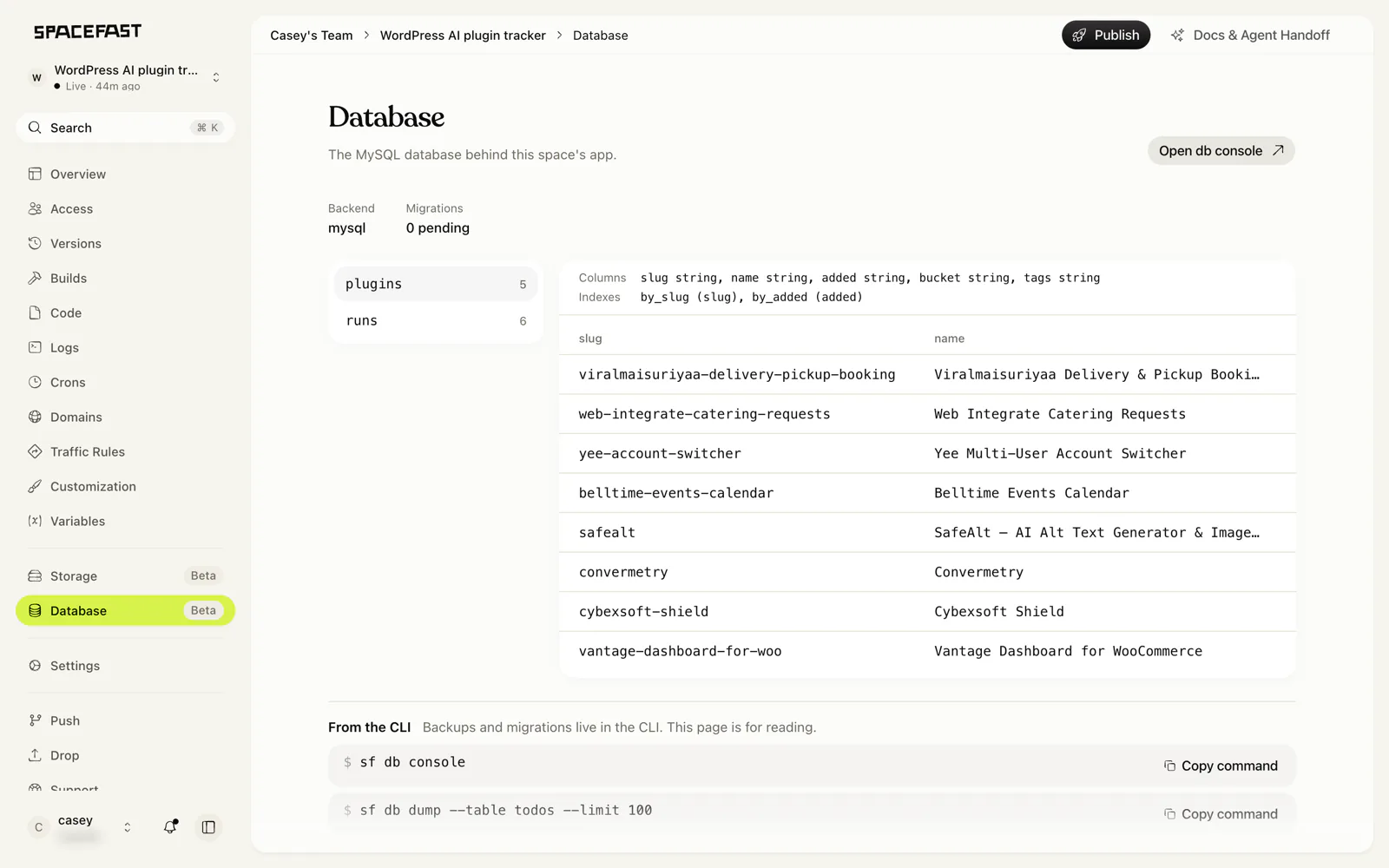
Task: Go to WordPress AI plugin tracker breadcrumb
Action: 463,36
